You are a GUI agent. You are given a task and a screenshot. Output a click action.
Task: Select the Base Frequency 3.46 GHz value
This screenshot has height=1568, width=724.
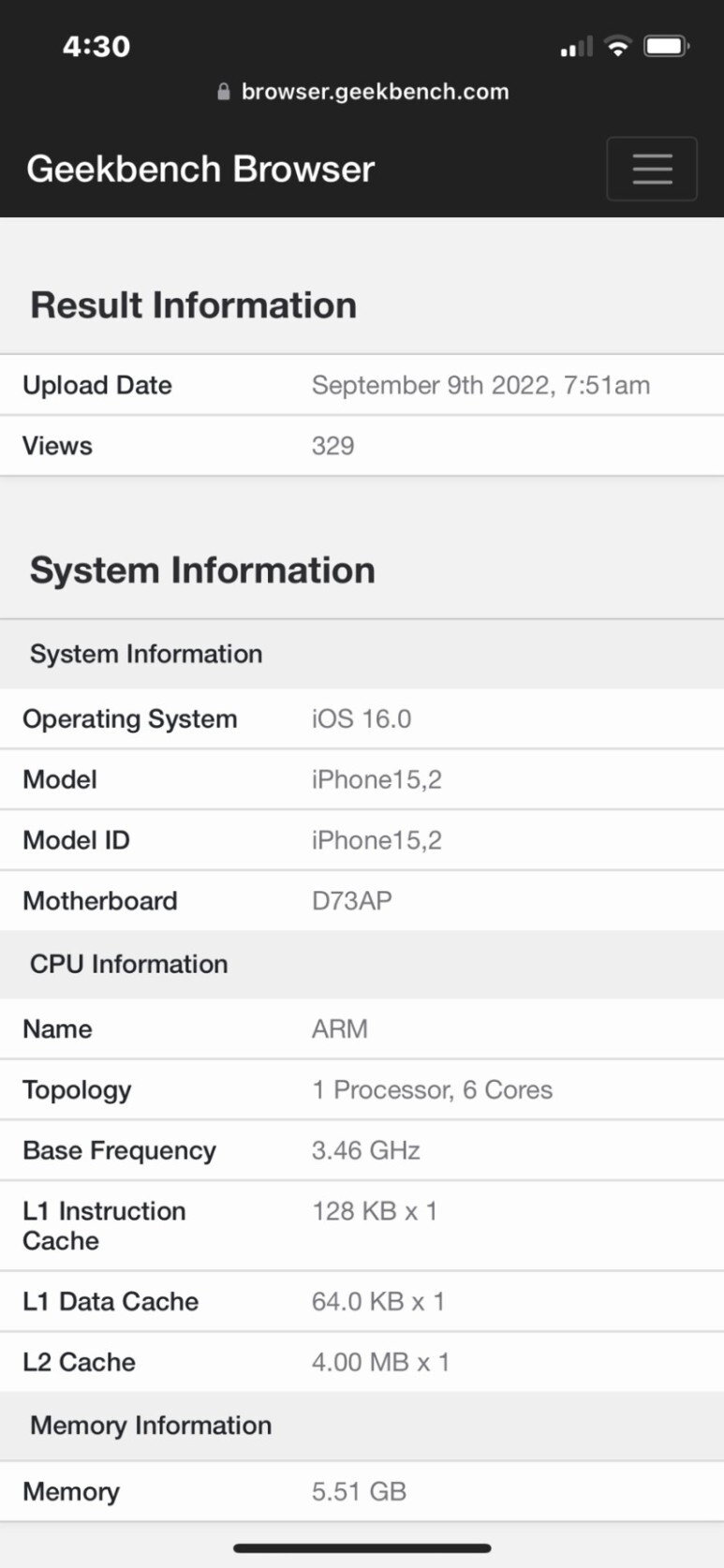[366, 1150]
